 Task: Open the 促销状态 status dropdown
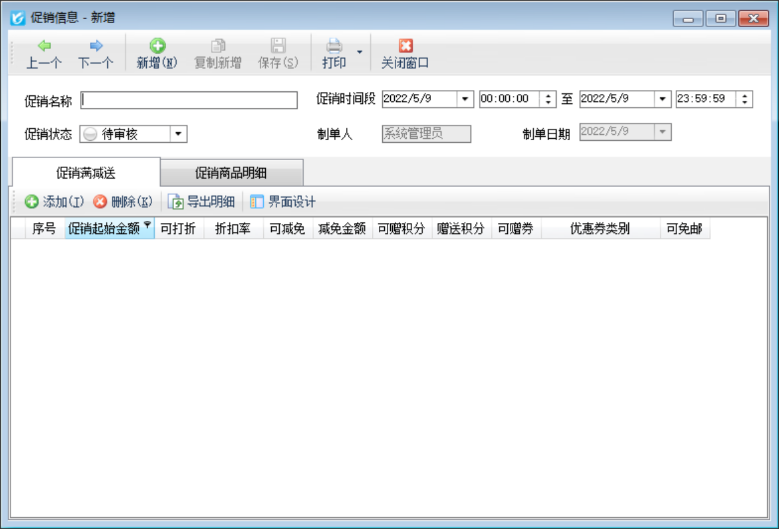click(178, 134)
